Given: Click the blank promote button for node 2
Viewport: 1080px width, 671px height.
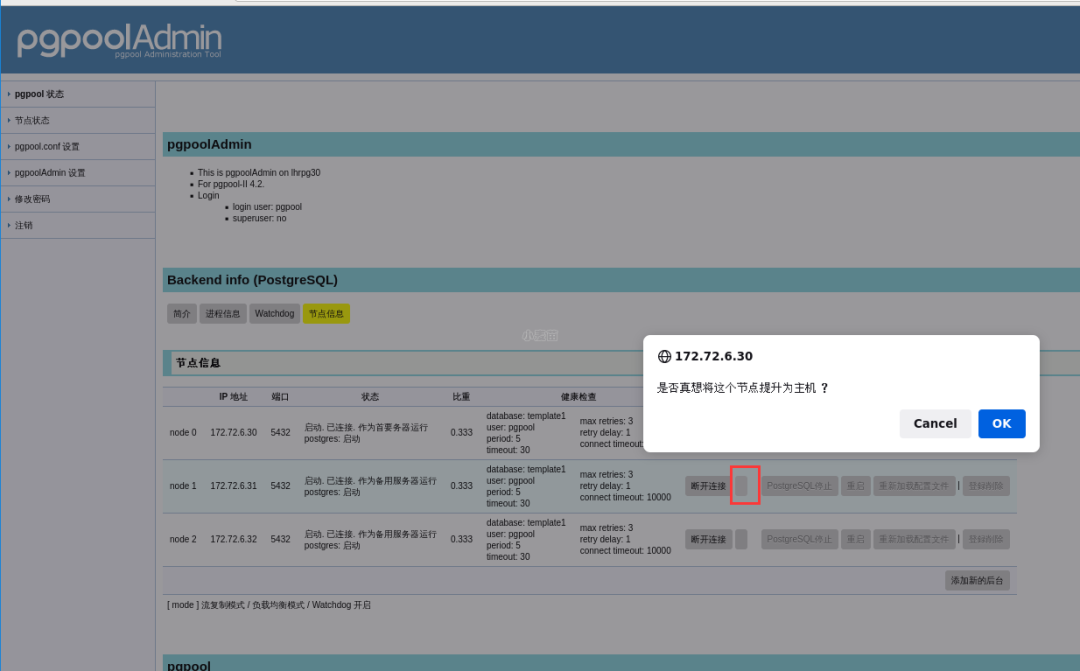Looking at the screenshot, I should point(741,539).
